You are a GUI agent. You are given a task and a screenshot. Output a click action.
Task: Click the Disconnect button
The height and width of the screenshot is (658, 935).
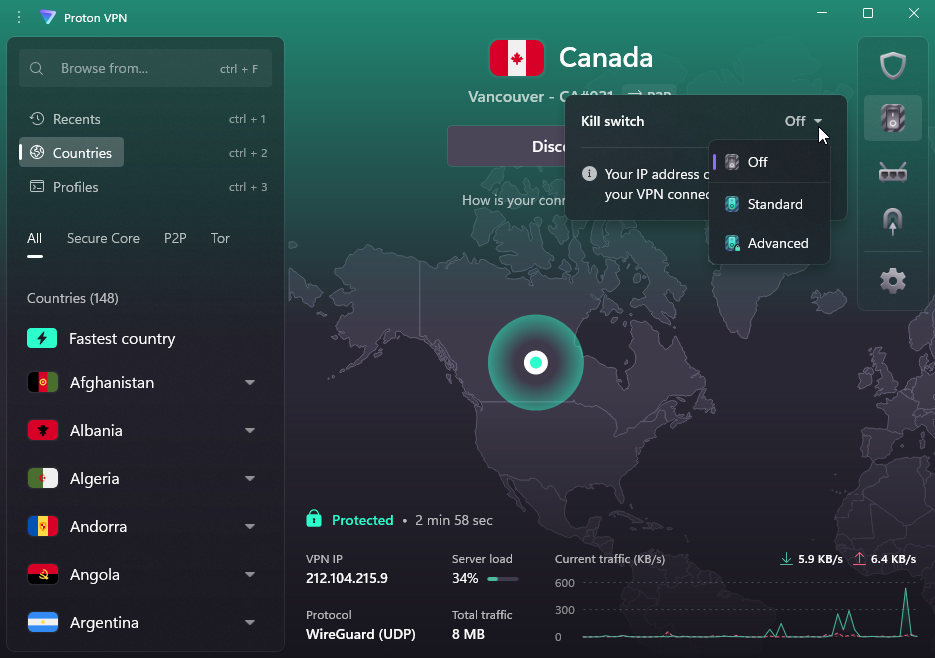(507, 146)
